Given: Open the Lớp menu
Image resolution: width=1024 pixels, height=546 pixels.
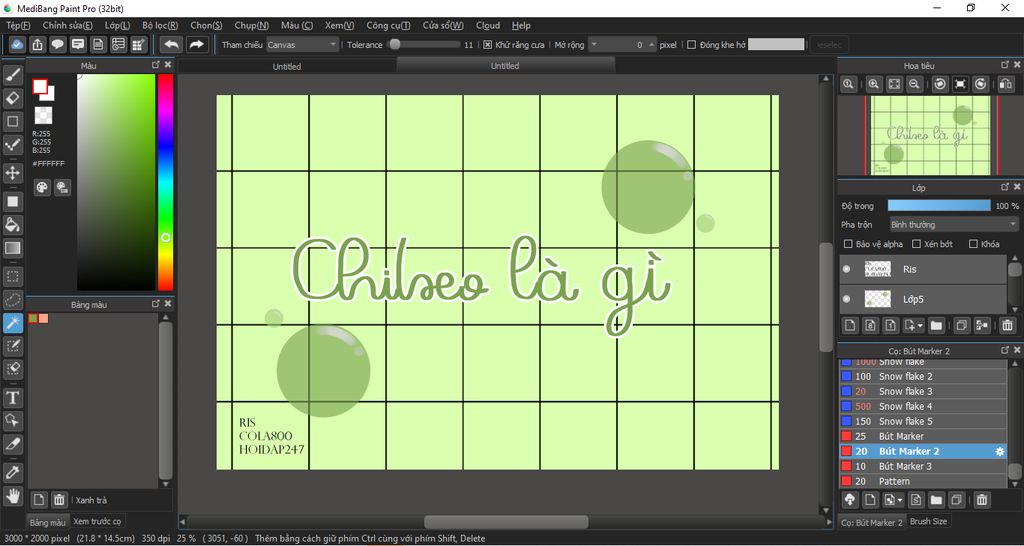Looking at the screenshot, I should coord(118,25).
